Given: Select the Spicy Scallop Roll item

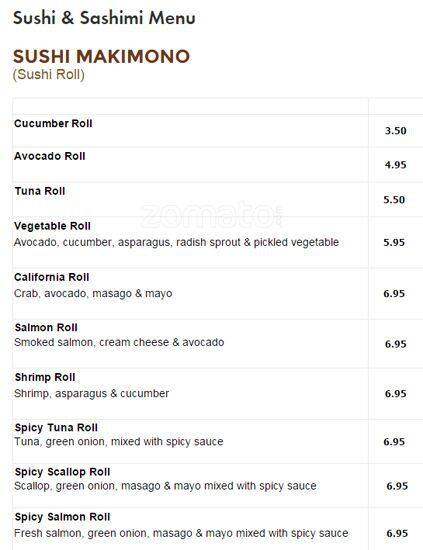Looking at the screenshot, I should (x=62, y=472).
